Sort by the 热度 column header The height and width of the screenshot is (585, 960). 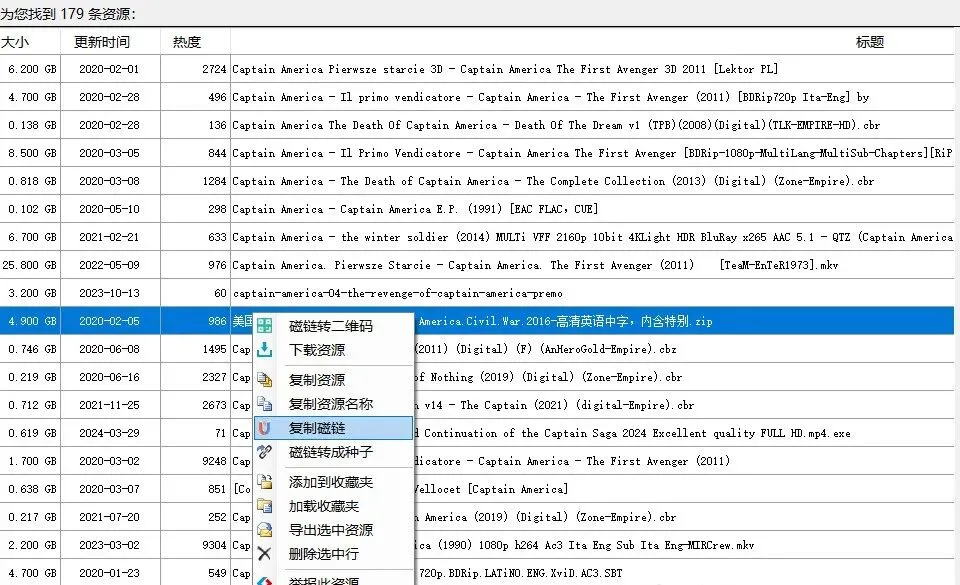click(195, 42)
